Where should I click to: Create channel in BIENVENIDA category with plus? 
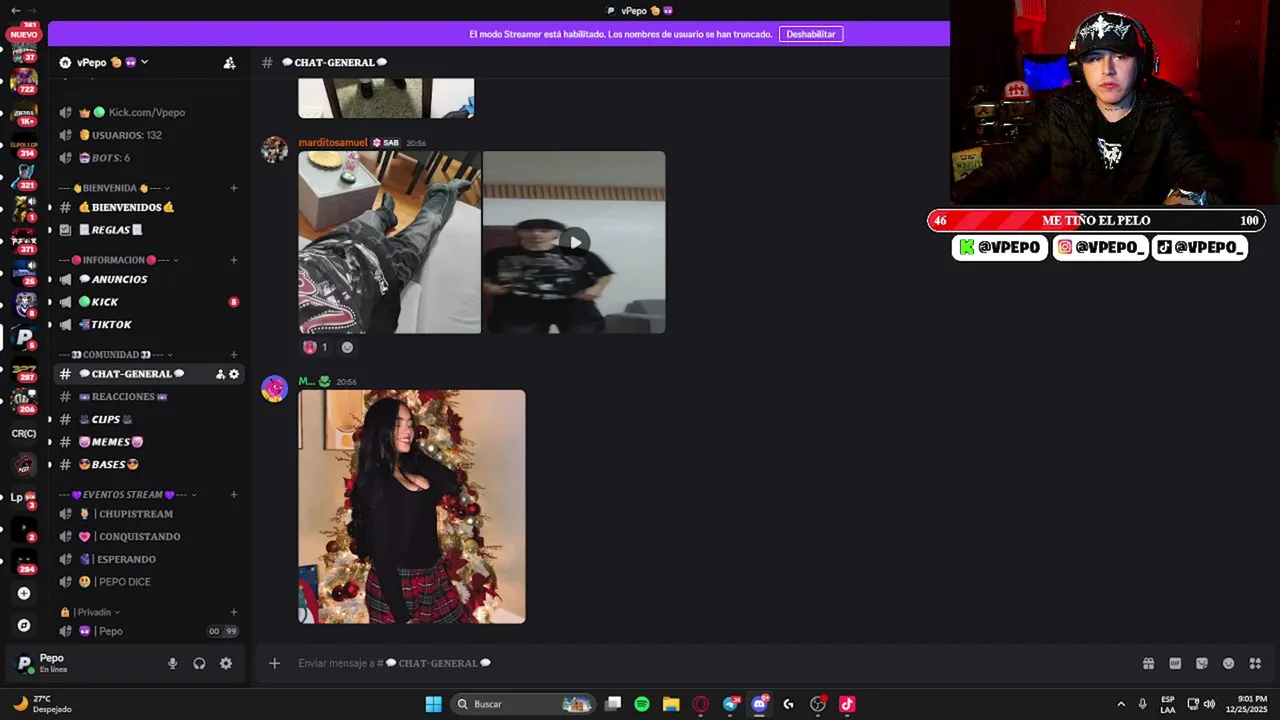(x=234, y=188)
